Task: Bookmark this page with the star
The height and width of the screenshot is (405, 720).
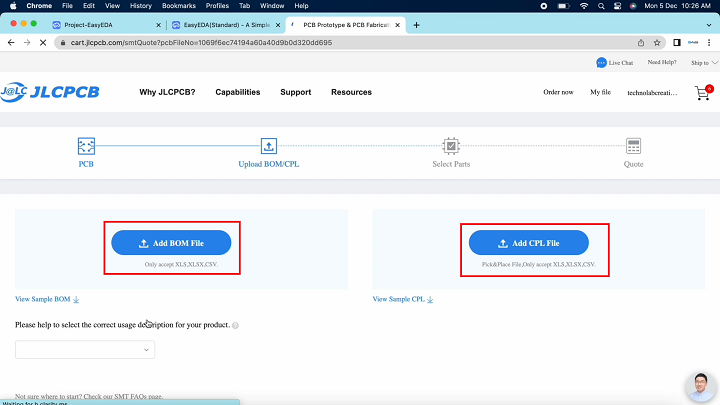Action: coord(657,43)
